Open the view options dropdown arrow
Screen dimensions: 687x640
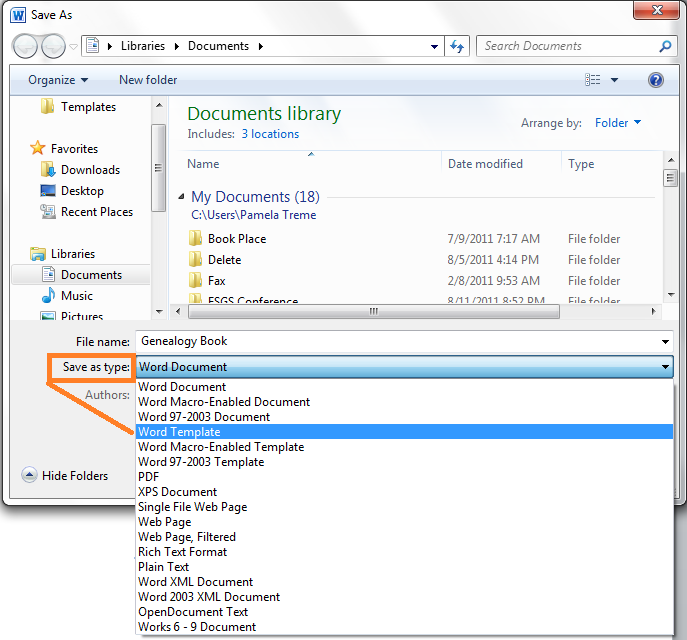pyautogui.click(x=614, y=80)
